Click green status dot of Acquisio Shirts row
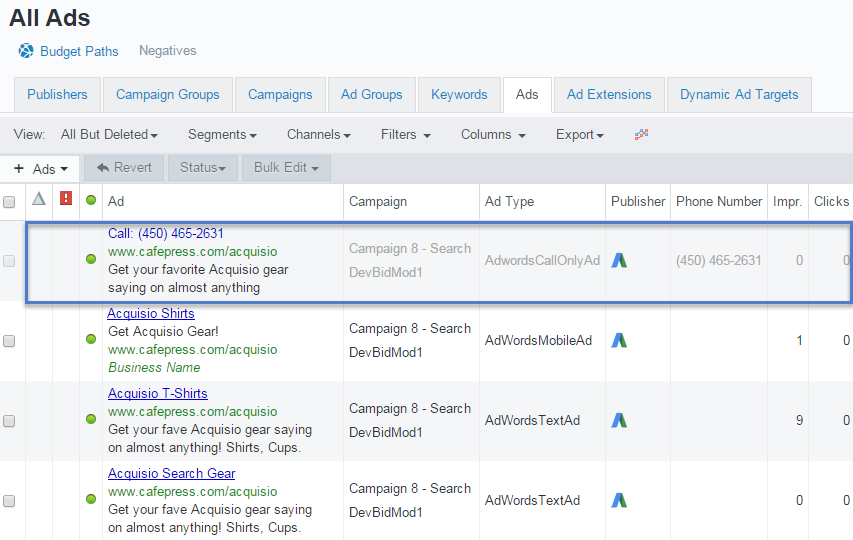Viewport: 853px width, 540px height. (91, 339)
